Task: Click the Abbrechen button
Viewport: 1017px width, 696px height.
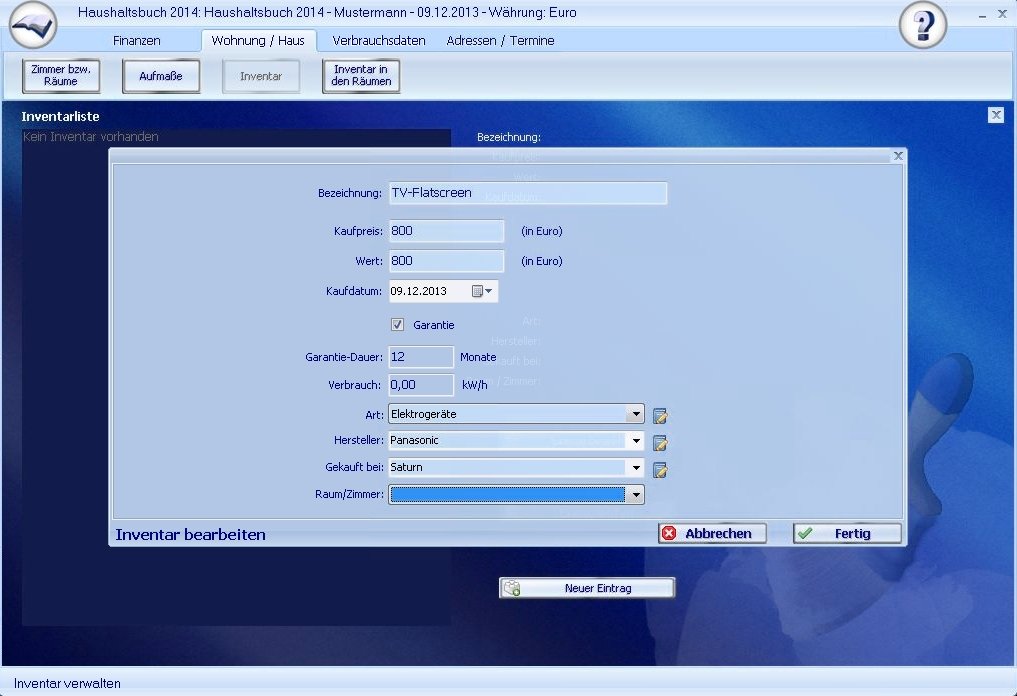Action: point(712,534)
